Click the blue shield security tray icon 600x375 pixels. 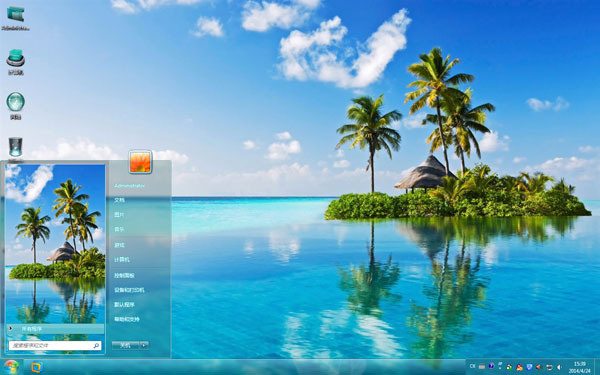point(529,367)
